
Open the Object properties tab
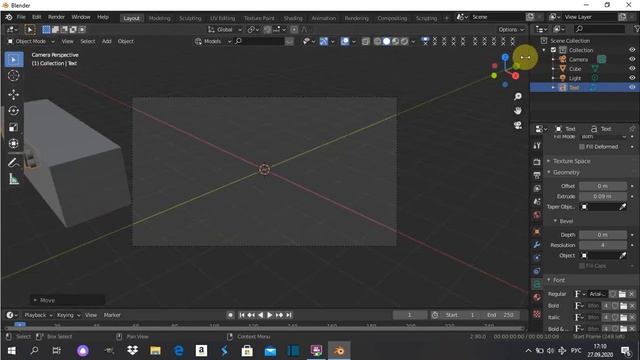coord(537,232)
